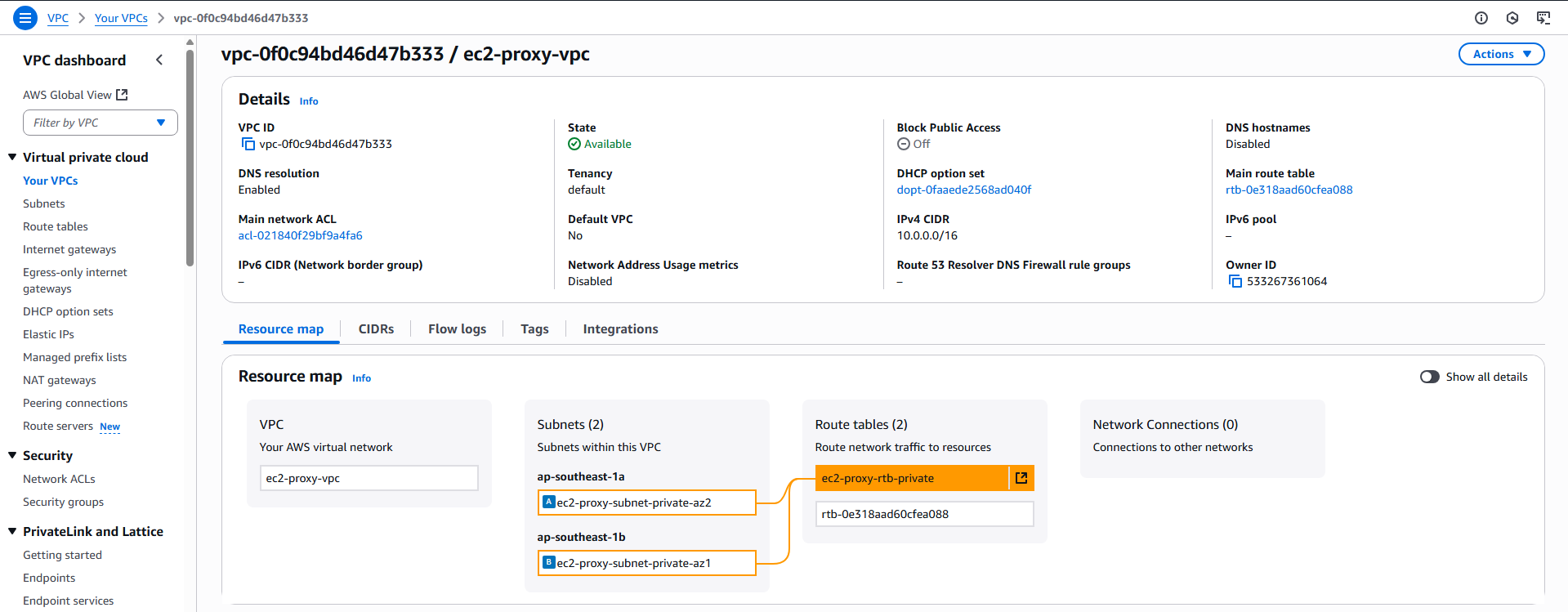1568x612 pixels.
Task: Open the CloudShell icon in top bar
Action: click(1543, 18)
